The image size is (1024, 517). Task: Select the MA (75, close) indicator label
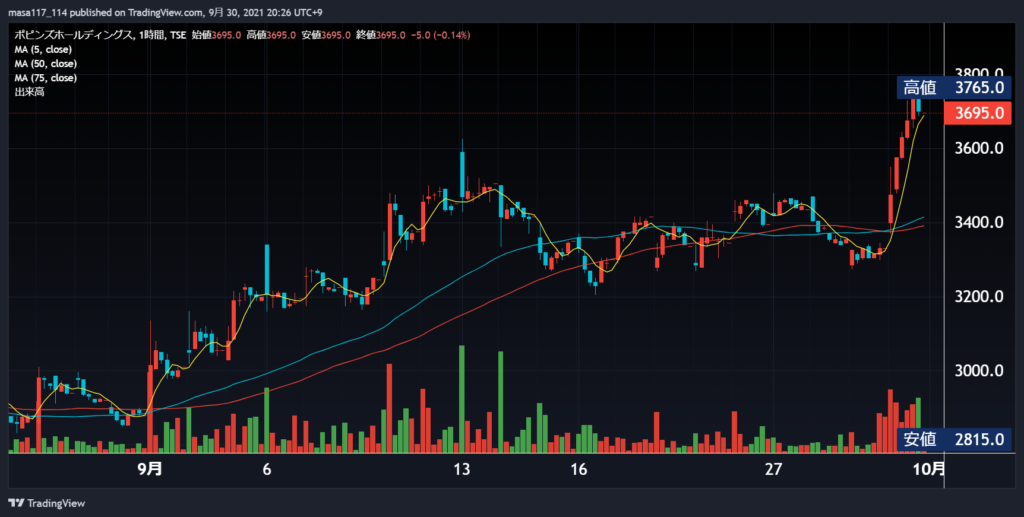46,78
